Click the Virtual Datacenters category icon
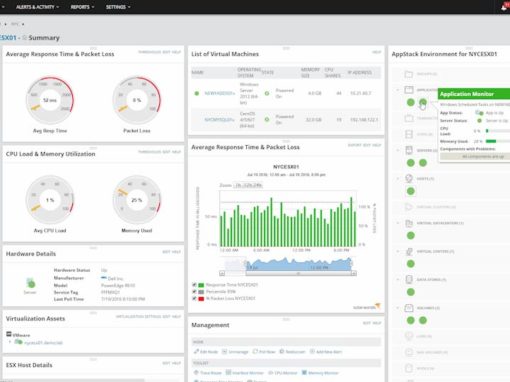 coord(409,223)
